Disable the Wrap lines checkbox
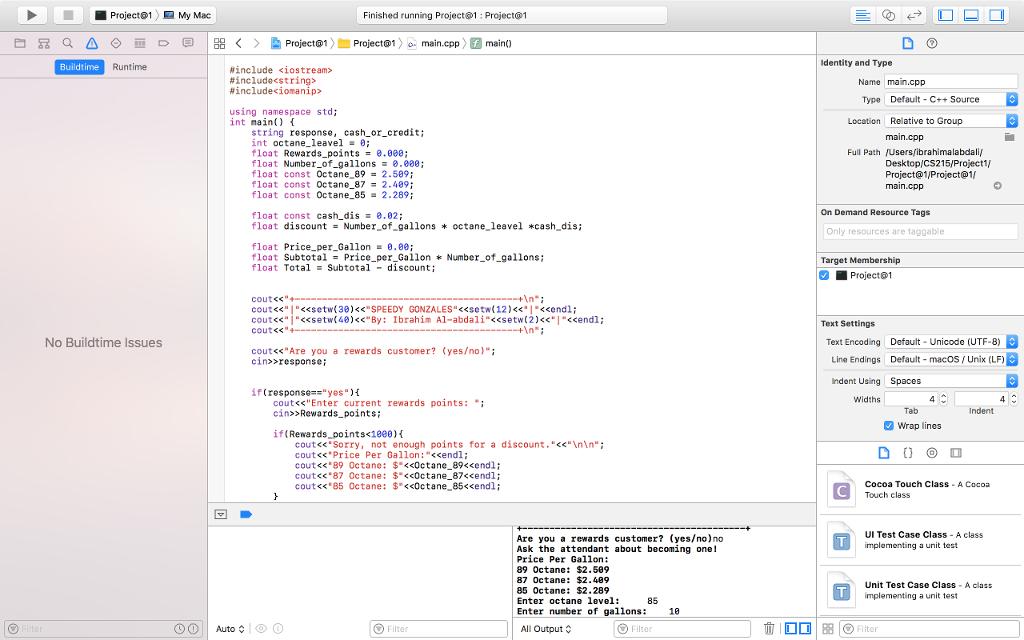This screenshot has height=640, width=1024. point(888,426)
